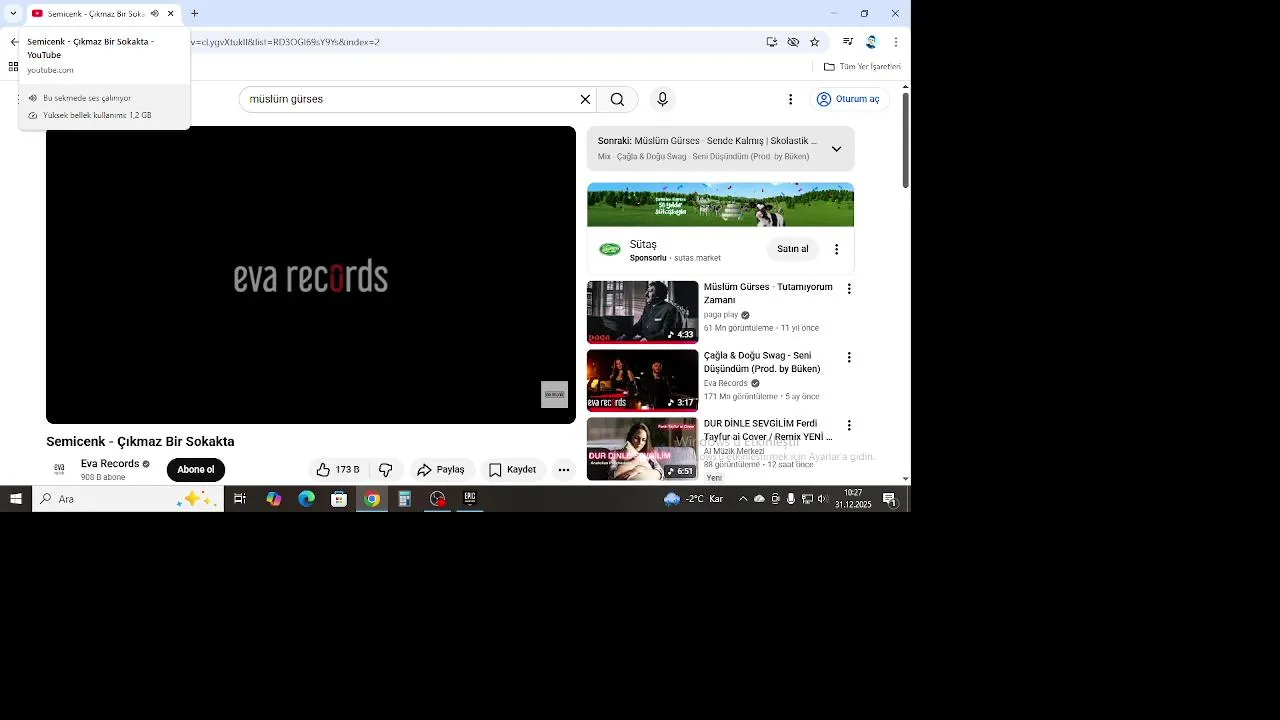The width and height of the screenshot is (1280, 720).
Task: Run search with the magnifier button
Action: click(x=617, y=99)
